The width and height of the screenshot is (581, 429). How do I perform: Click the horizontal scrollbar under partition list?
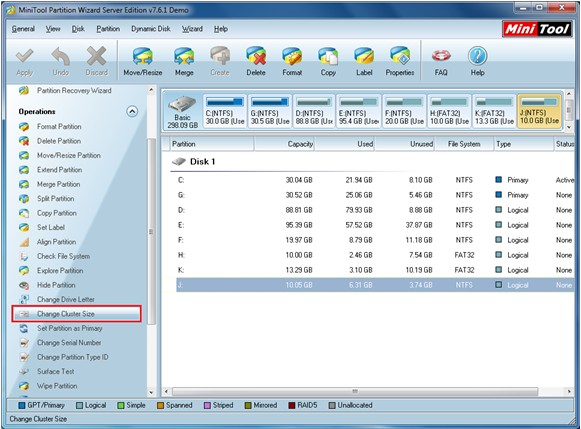(355, 392)
